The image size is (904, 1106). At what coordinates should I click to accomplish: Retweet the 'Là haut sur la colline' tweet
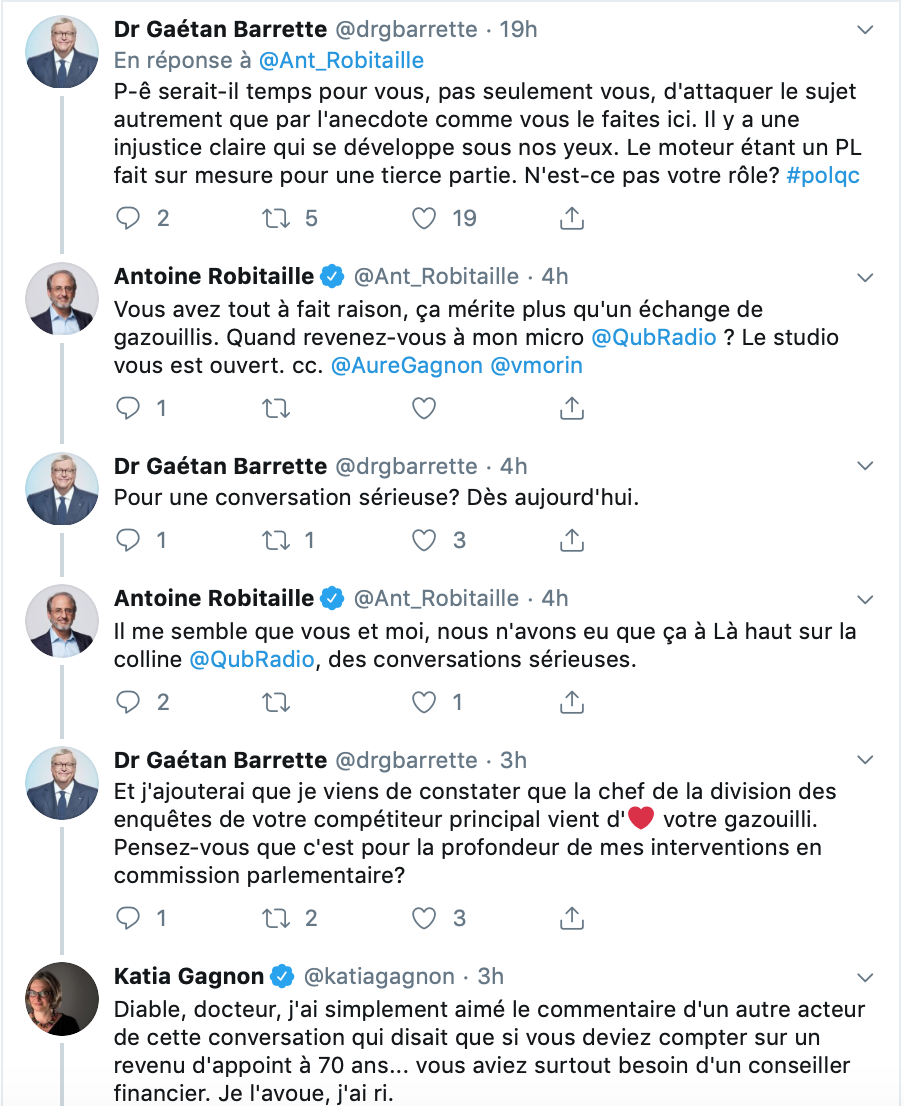click(x=276, y=703)
